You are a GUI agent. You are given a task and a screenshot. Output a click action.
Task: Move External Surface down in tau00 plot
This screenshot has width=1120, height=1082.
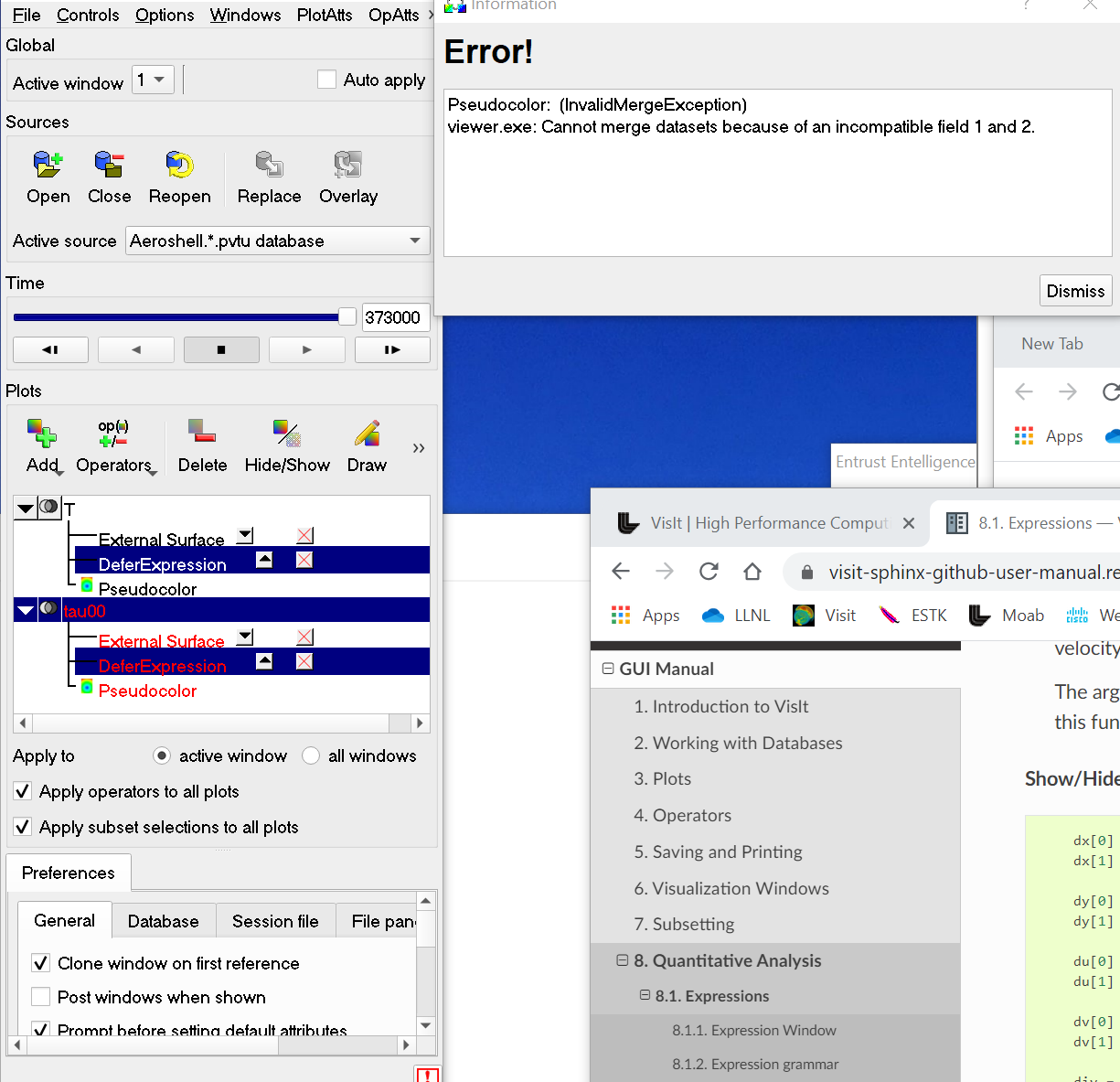[x=245, y=637]
